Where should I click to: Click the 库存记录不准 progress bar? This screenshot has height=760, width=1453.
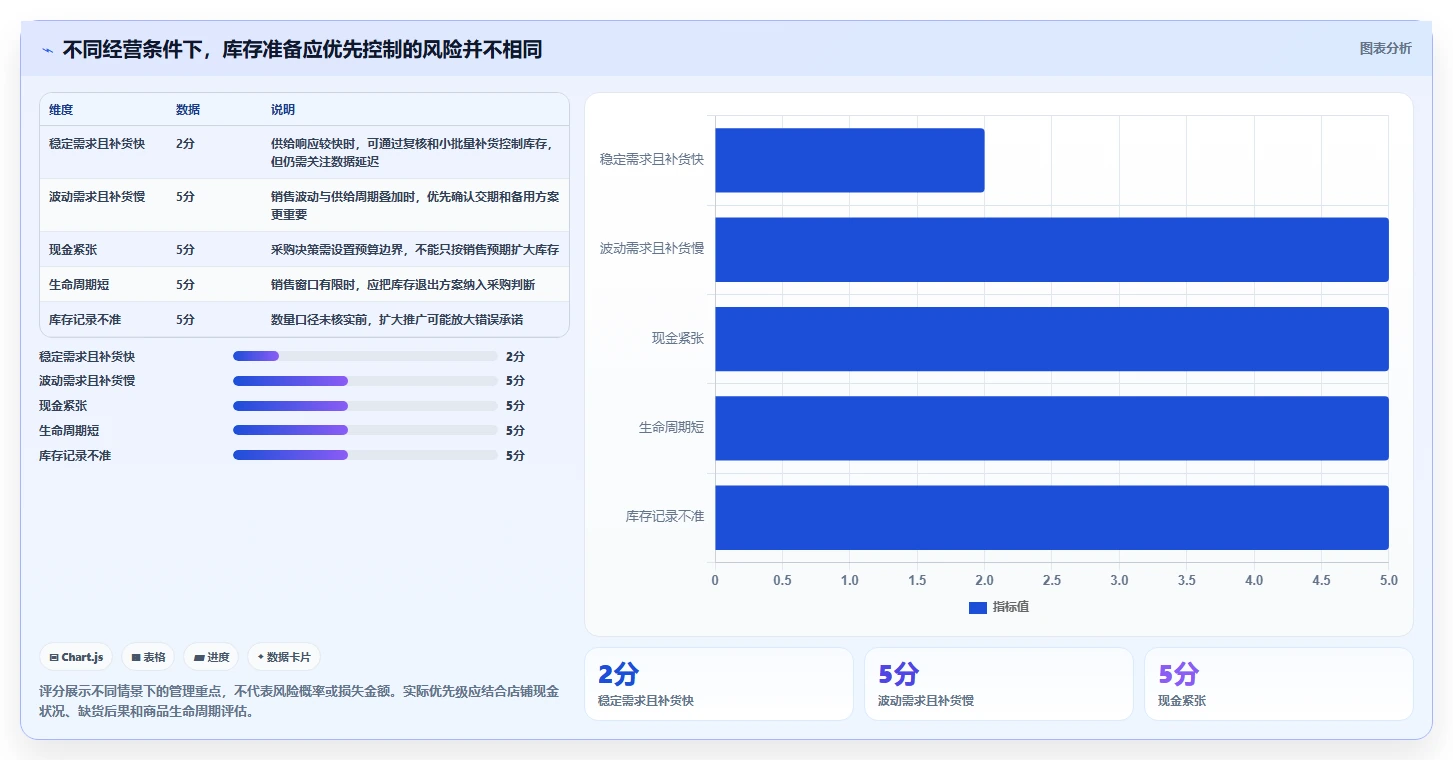point(365,455)
